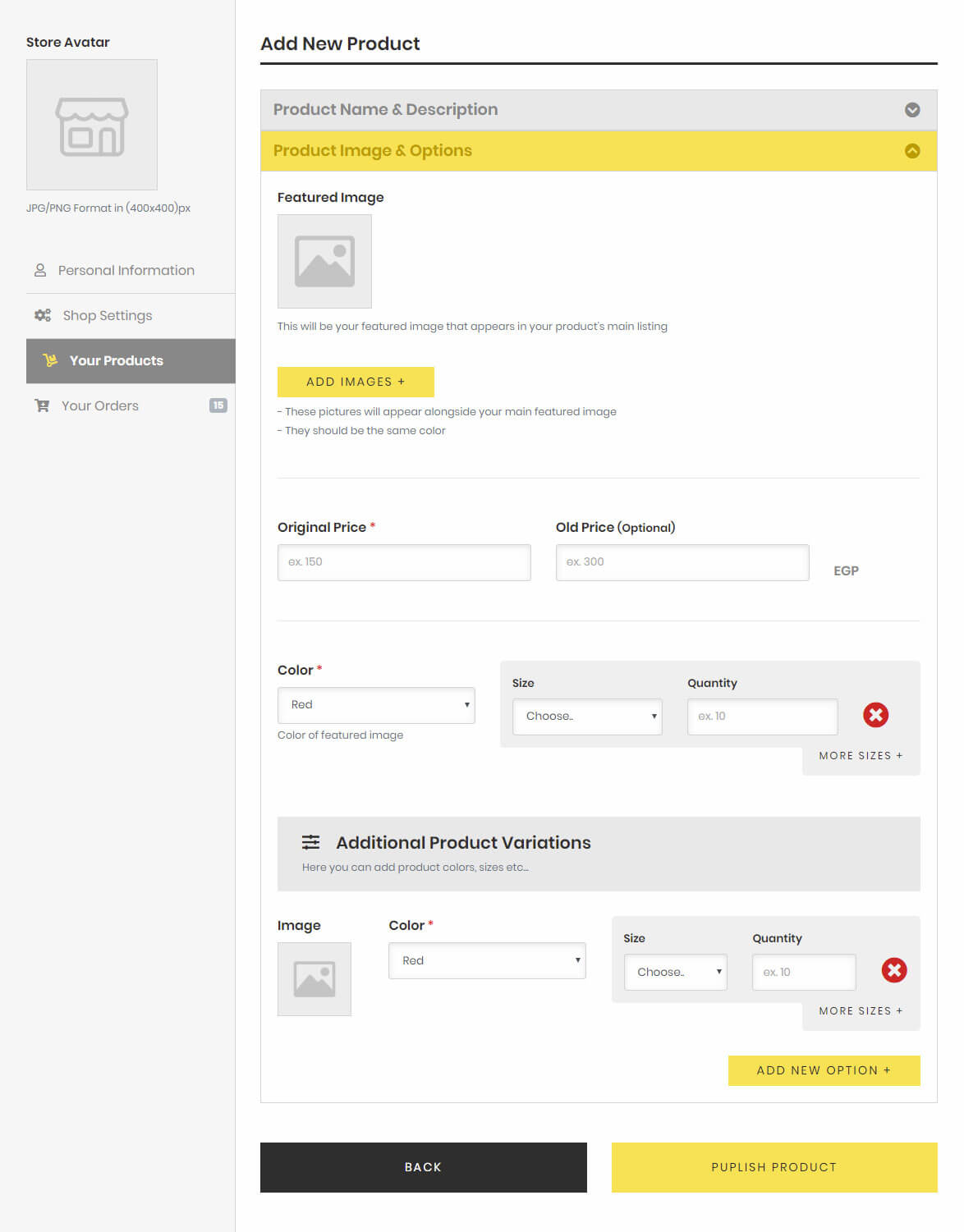Expand Product Name & Description section
The height and width of the screenshot is (1232, 964).
pyautogui.click(x=599, y=110)
